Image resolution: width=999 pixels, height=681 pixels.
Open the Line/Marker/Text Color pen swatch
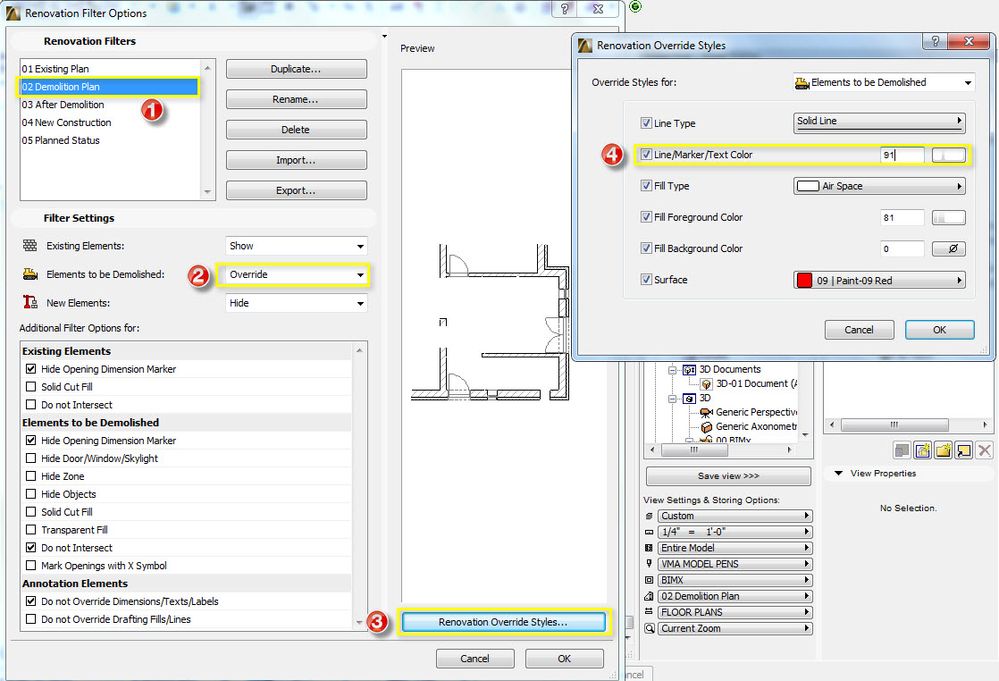click(949, 155)
